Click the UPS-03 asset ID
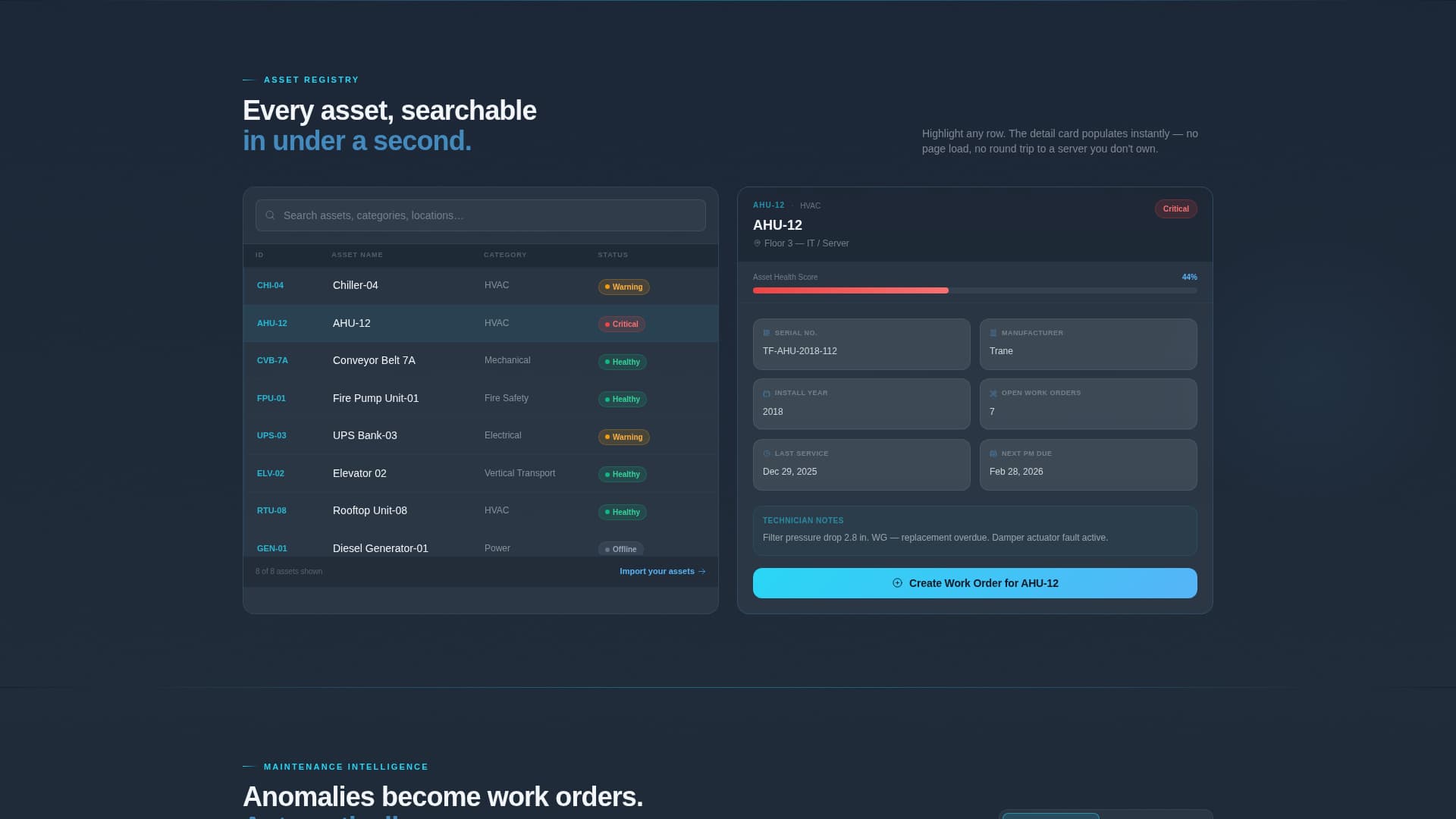Viewport: 1456px width, 819px height. [271, 436]
